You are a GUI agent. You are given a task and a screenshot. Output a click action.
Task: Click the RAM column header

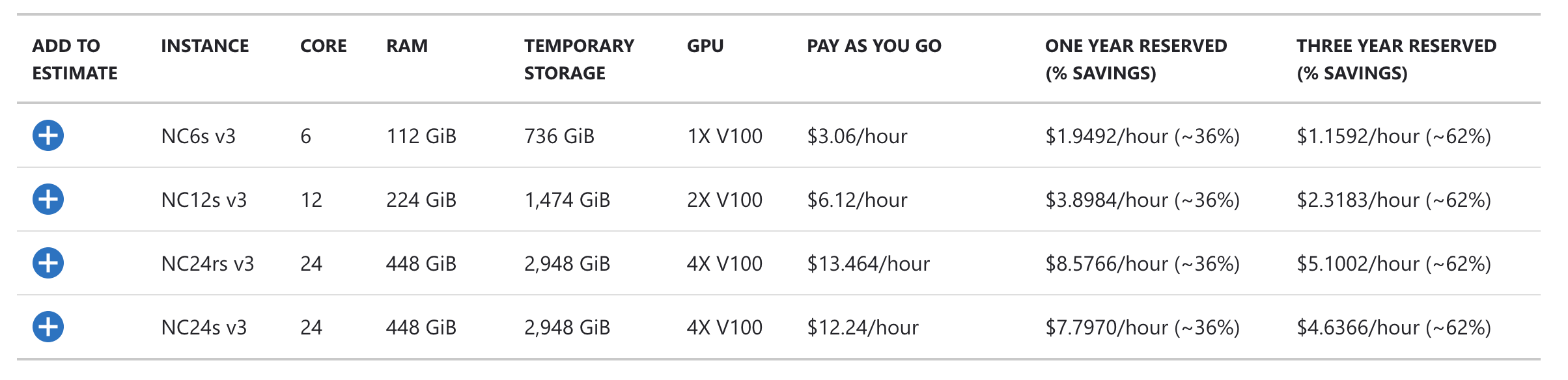pos(407,46)
